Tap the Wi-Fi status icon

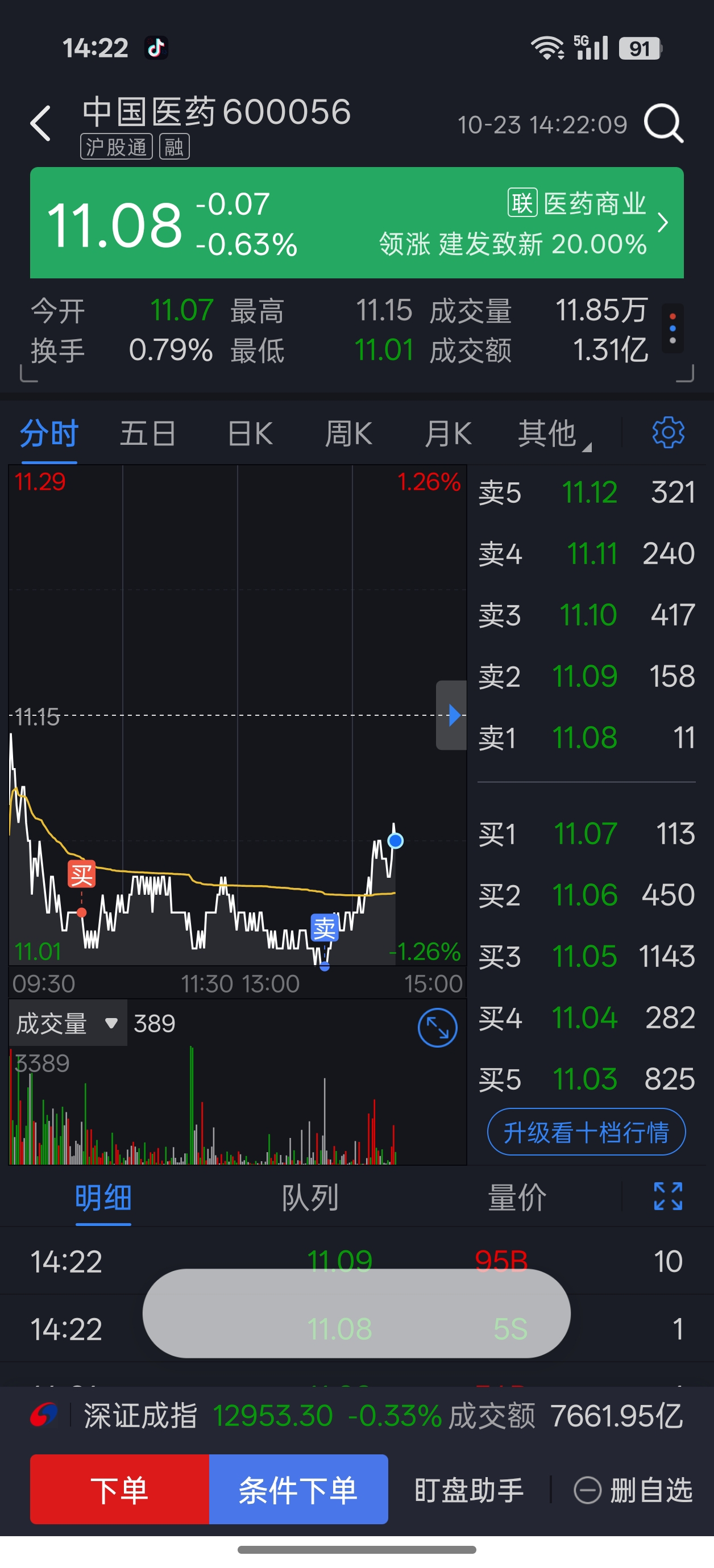[x=547, y=48]
